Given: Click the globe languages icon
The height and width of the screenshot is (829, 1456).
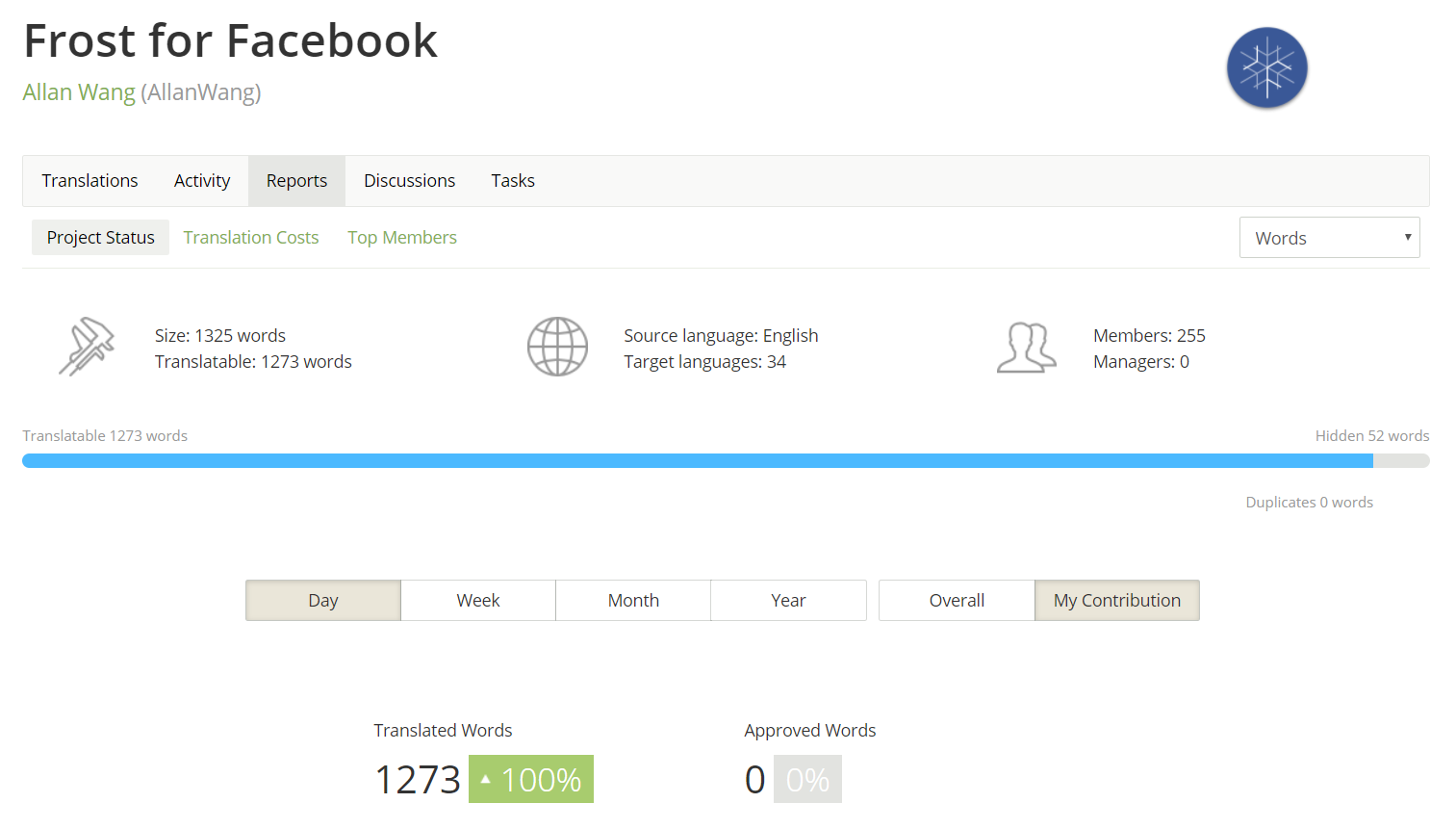Looking at the screenshot, I should 557,347.
